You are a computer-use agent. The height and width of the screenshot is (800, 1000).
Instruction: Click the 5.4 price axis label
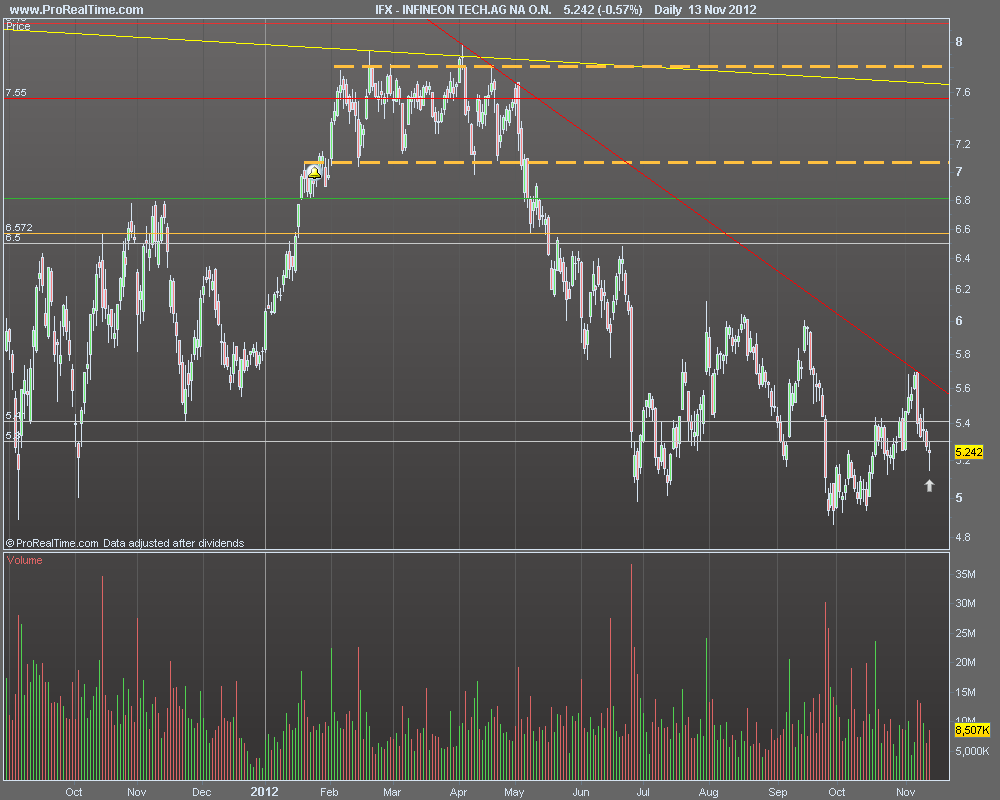(x=962, y=424)
